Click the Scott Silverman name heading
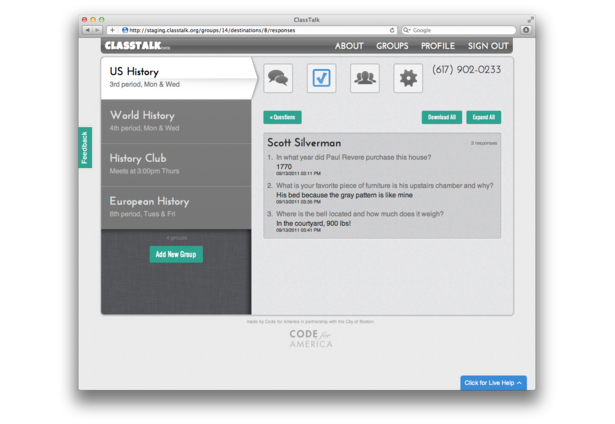 [x=304, y=143]
